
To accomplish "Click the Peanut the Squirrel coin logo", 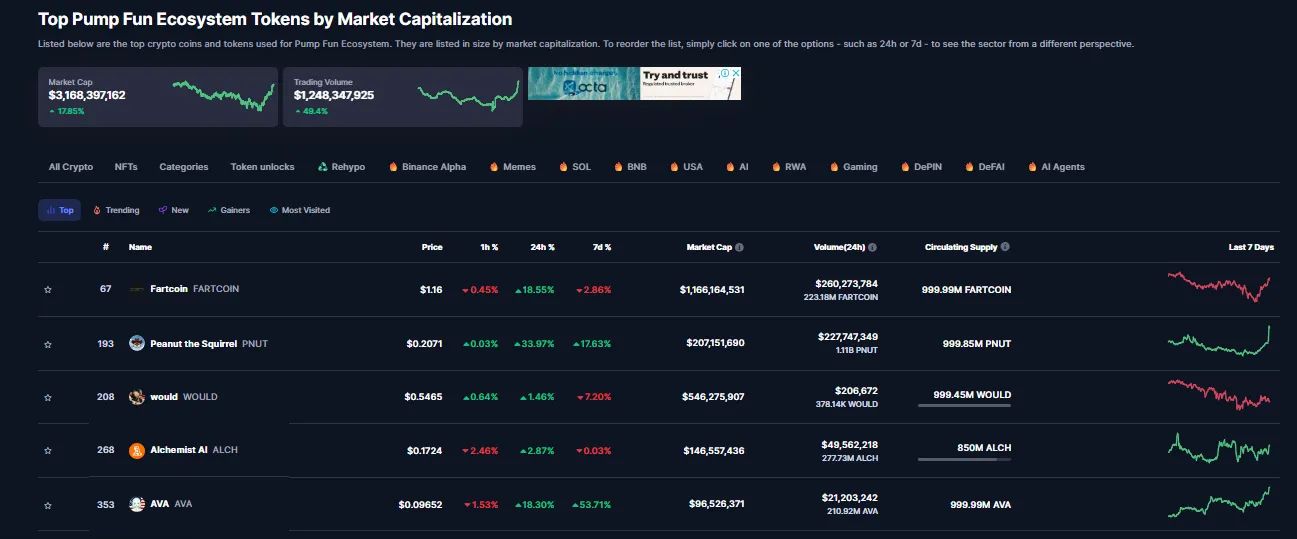I will [137, 343].
